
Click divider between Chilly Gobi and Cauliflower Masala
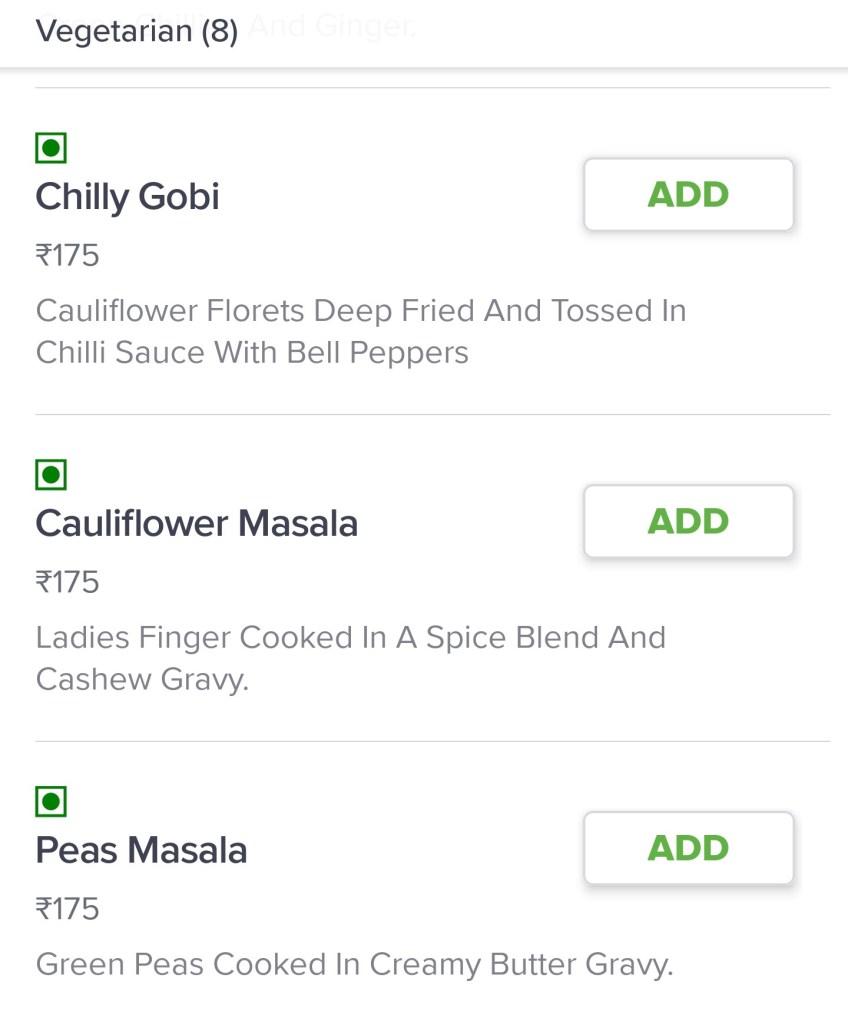pos(432,414)
